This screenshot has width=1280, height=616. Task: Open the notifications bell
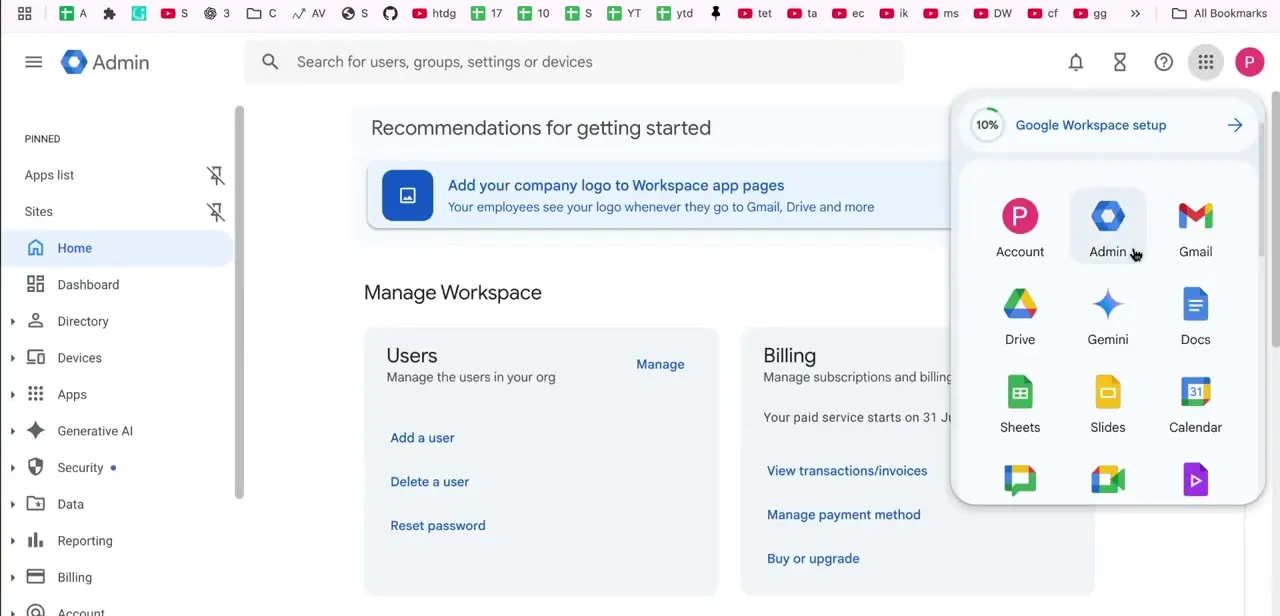[x=1076, y=62]
